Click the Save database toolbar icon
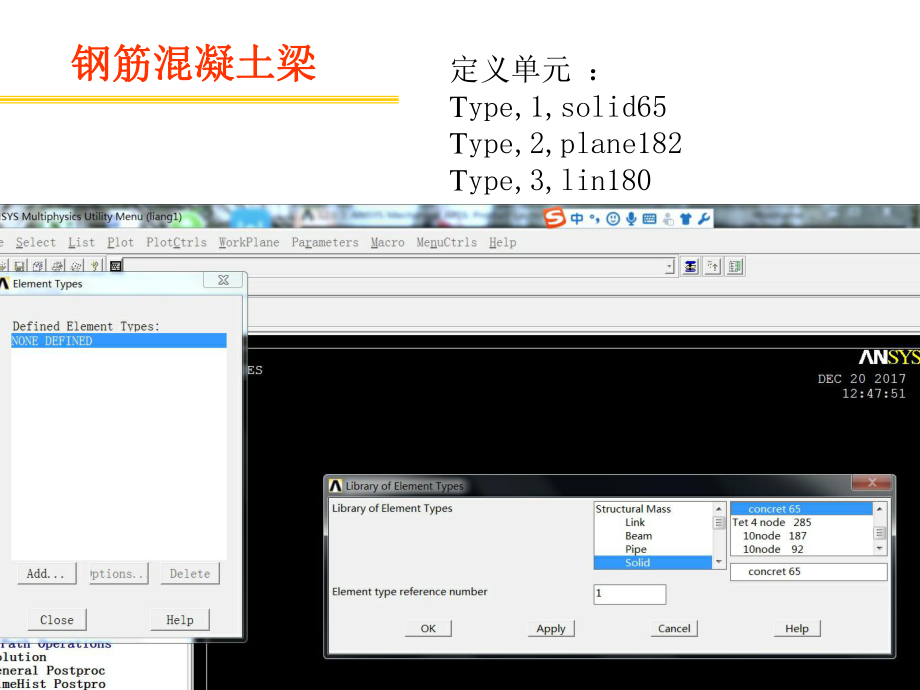The image size is (920, 690). coord(19,266)
